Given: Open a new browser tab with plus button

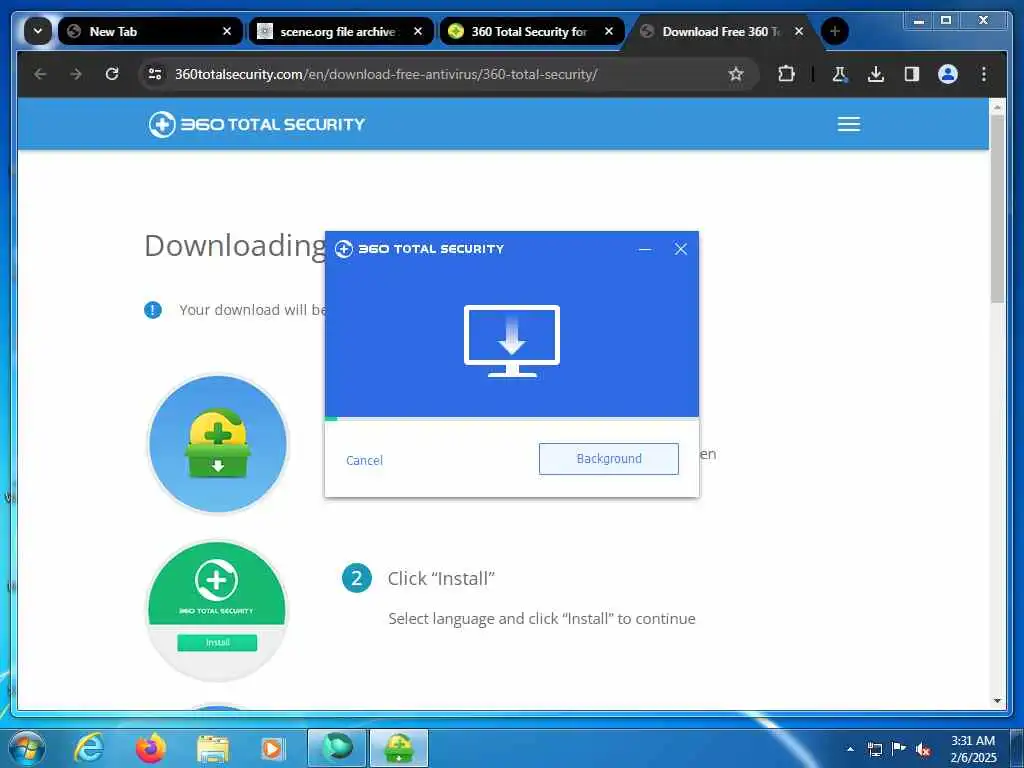Looking at the screenshot, I should pos(835,31).
